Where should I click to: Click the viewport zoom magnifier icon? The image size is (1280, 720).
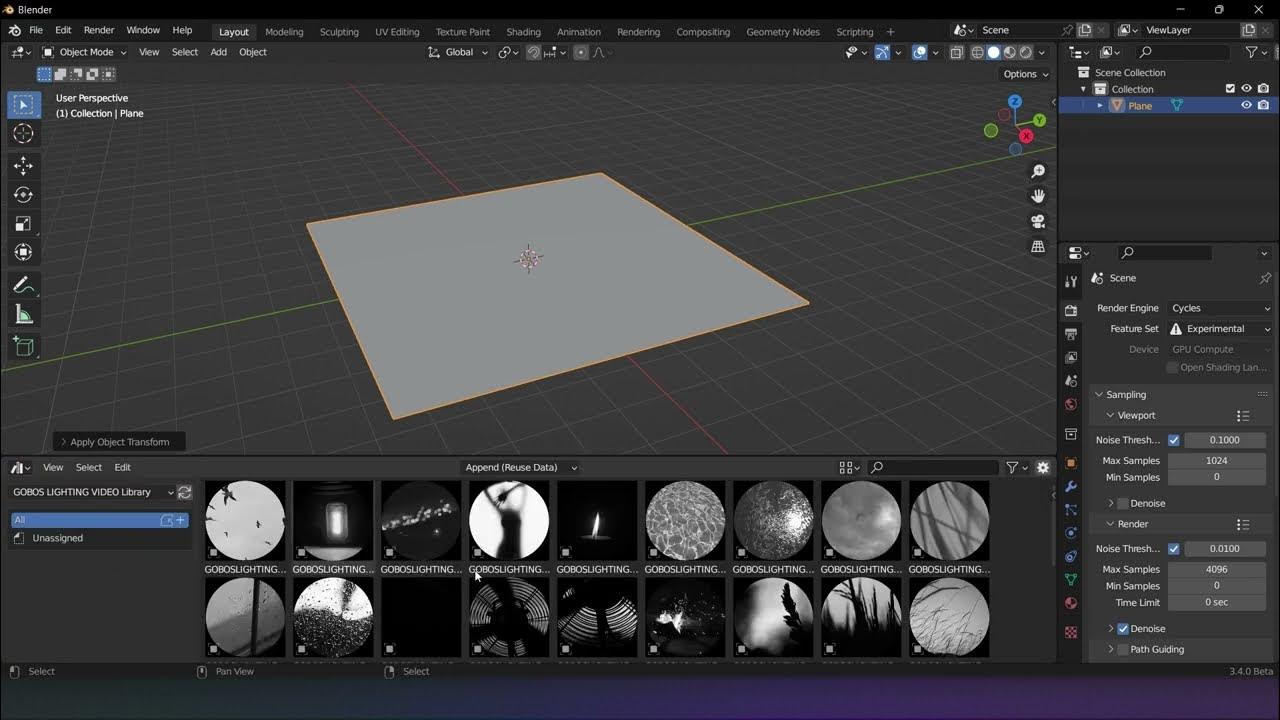[1038, 172]
